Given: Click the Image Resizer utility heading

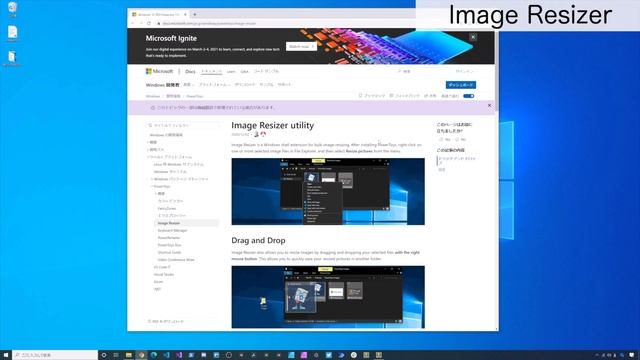Looking at the screenshot, I should tap(273, 125).
